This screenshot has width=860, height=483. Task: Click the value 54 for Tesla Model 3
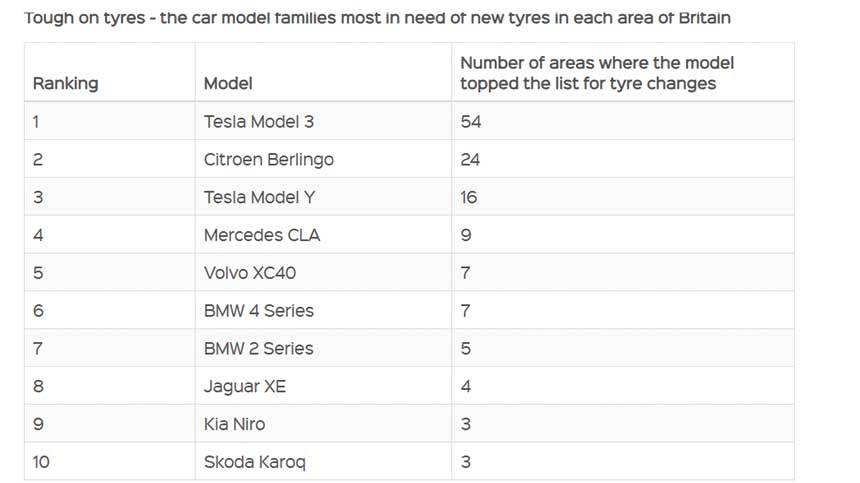tap(471, 122)
